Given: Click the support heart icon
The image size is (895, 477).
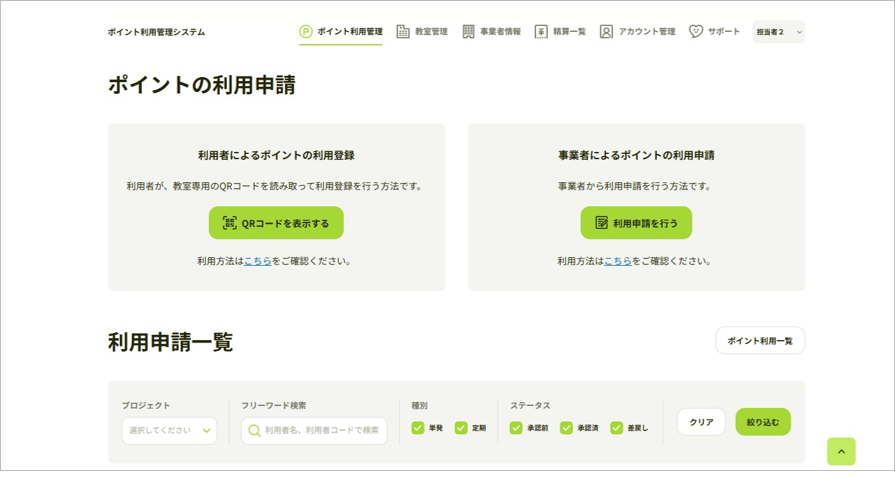Looking at the screenshot, I should [696, 32].
